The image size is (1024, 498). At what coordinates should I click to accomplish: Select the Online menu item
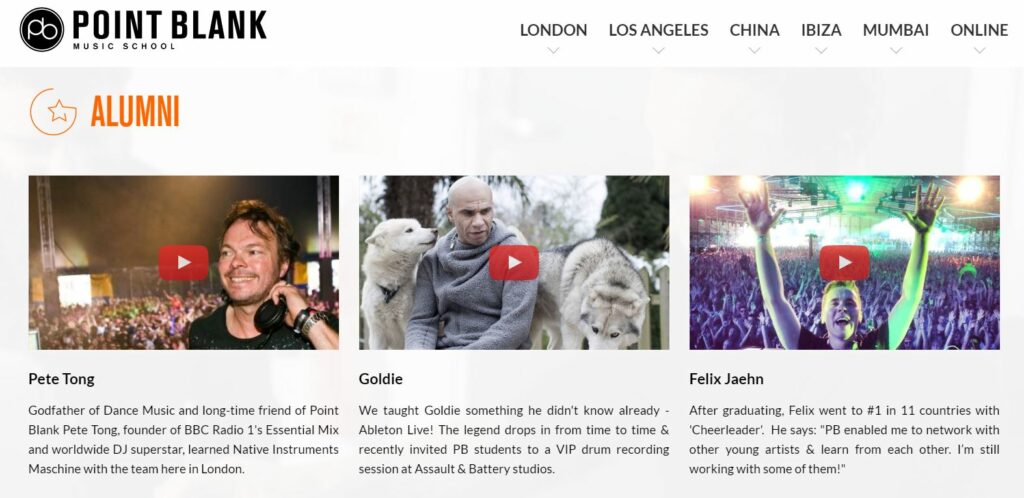tap(979, 30)
